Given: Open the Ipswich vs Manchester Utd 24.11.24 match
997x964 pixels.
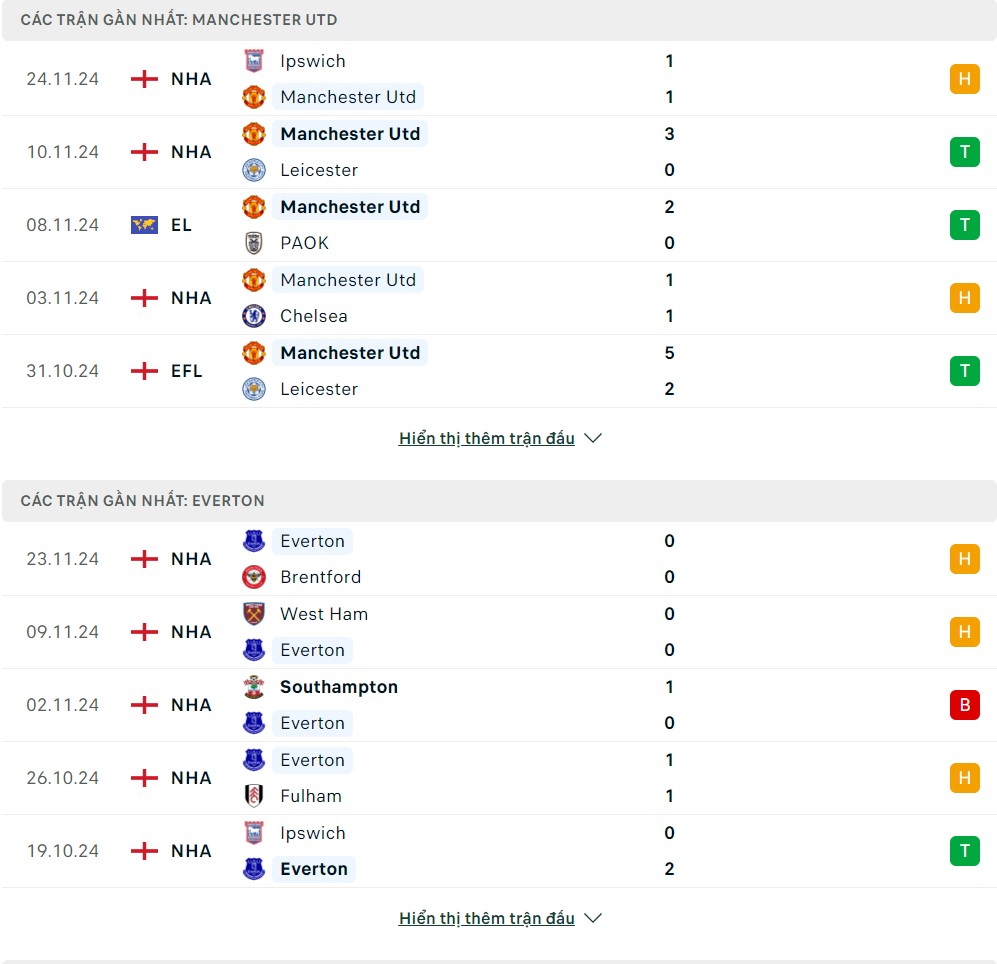Looking at the screenshot, I should [x=500, y=79].
